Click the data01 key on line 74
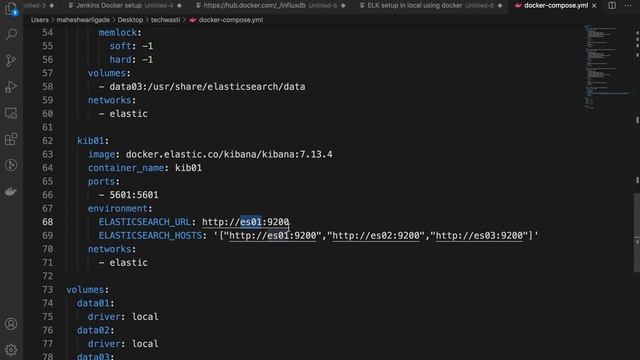Screen dimensions: 640x360 (93, 303)
